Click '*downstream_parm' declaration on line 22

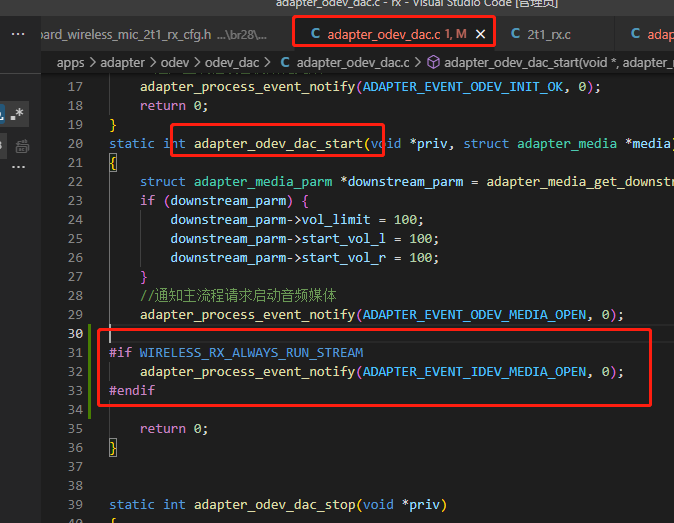401,182
